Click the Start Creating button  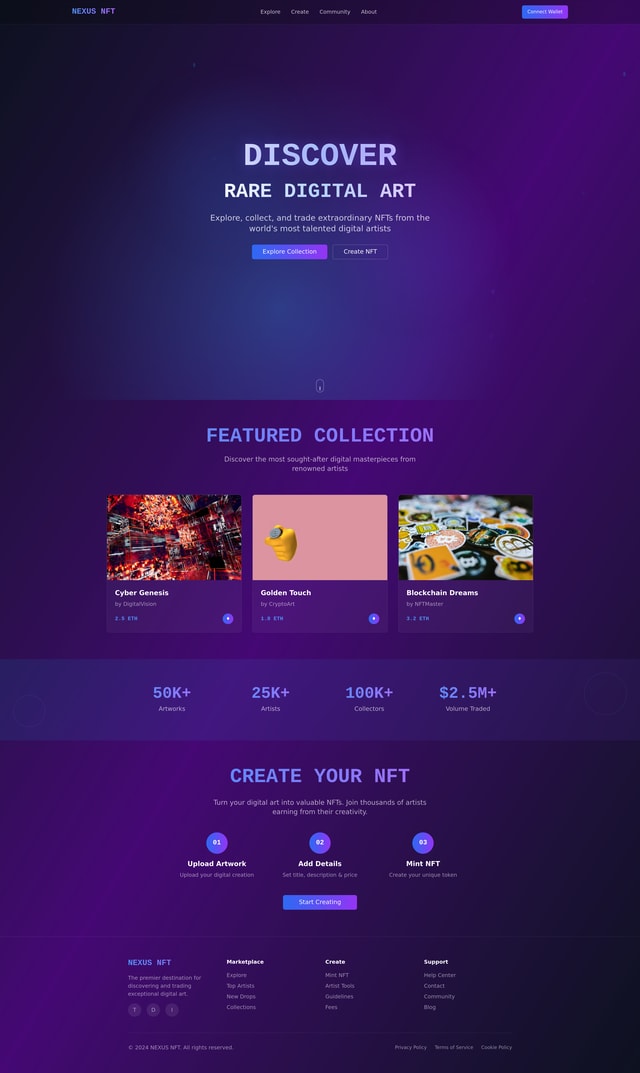coord(320,902)
